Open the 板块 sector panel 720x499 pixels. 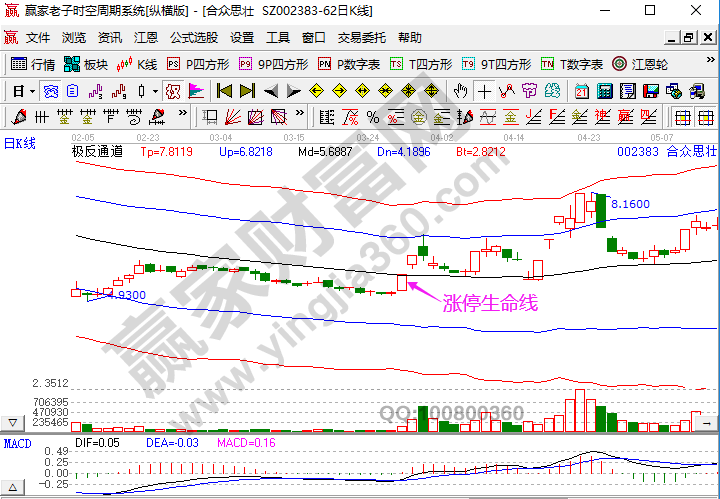pyautogui.click(x=85, y=64)
